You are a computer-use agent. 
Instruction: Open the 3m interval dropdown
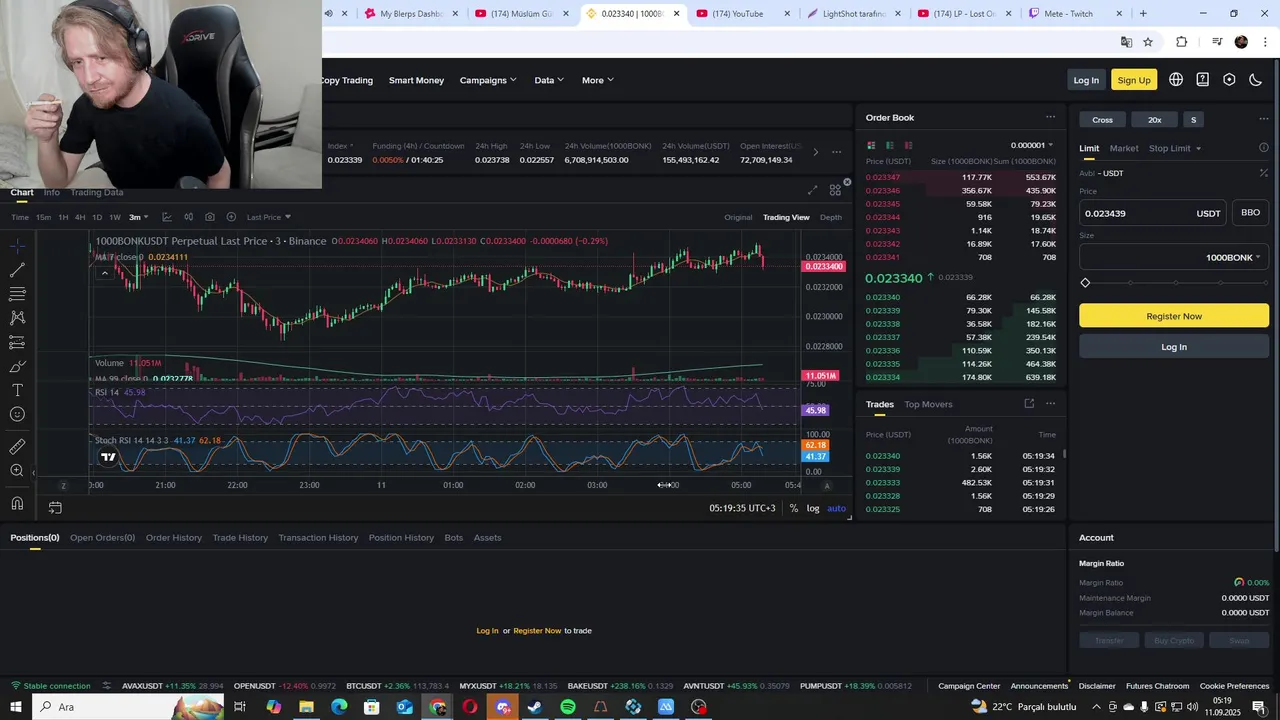138,217
